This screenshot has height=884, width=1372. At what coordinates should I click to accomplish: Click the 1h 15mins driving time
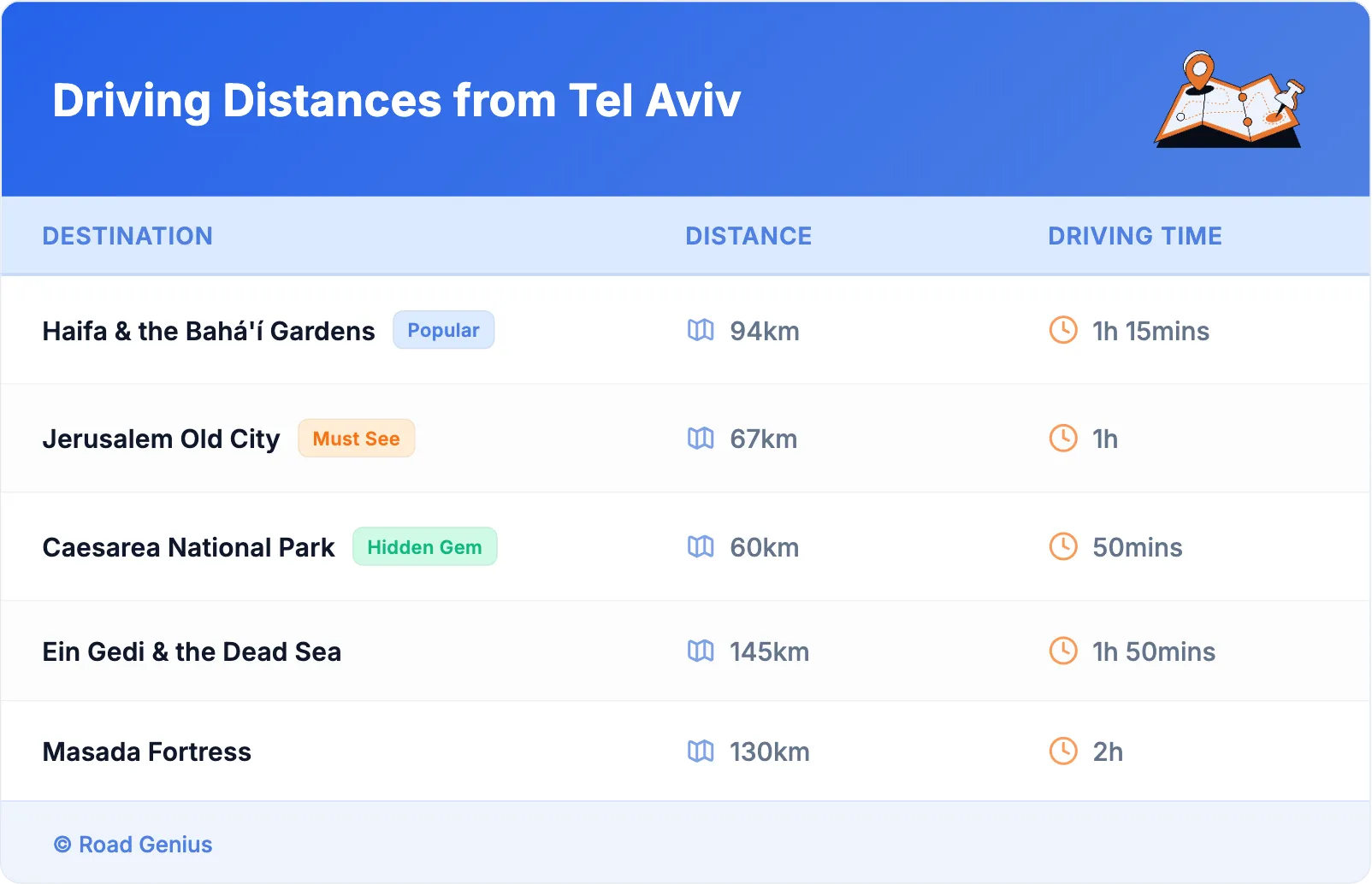point(1150,331)
